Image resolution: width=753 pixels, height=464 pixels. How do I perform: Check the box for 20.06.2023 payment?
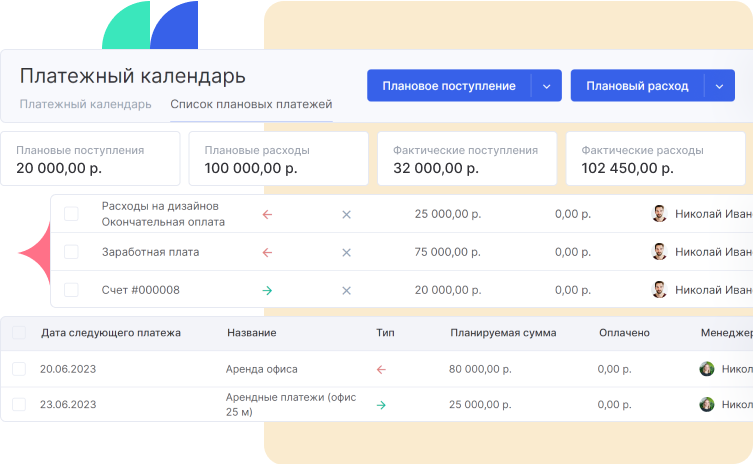[x=19, y=369]
